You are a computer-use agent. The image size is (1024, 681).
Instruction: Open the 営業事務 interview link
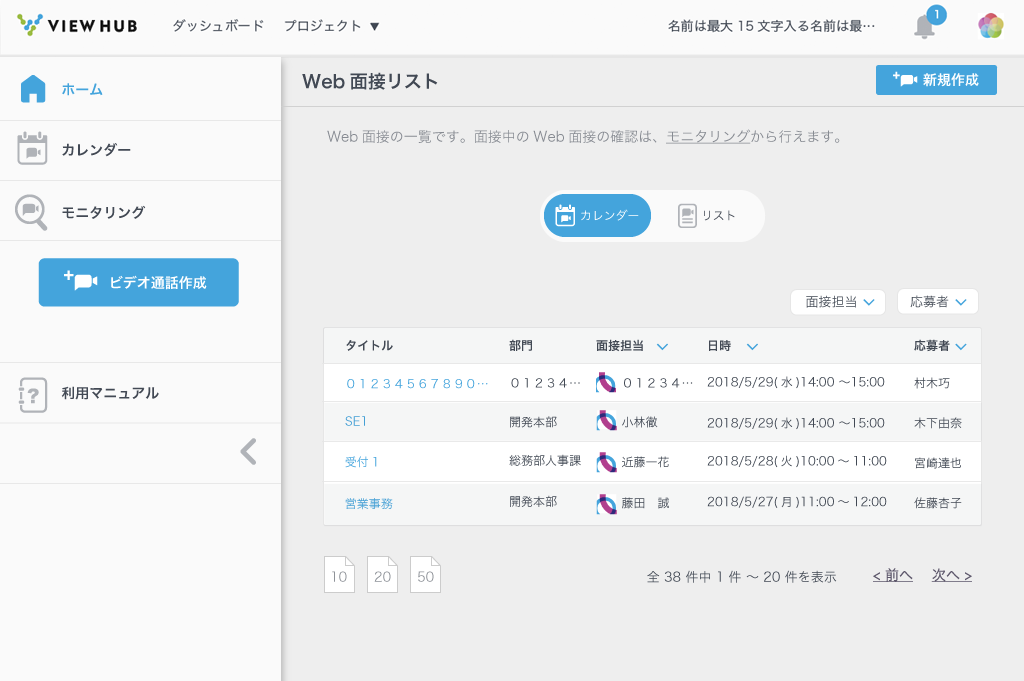(368, 504)
